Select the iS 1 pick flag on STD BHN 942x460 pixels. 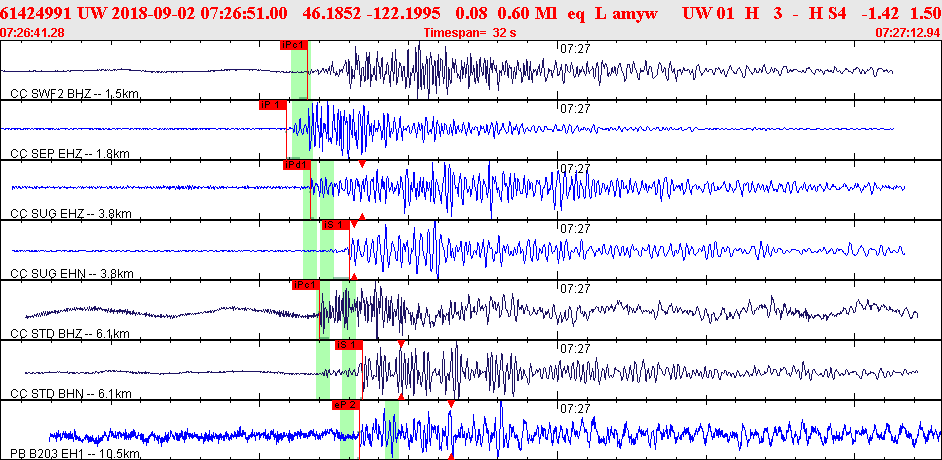(348, 345)
